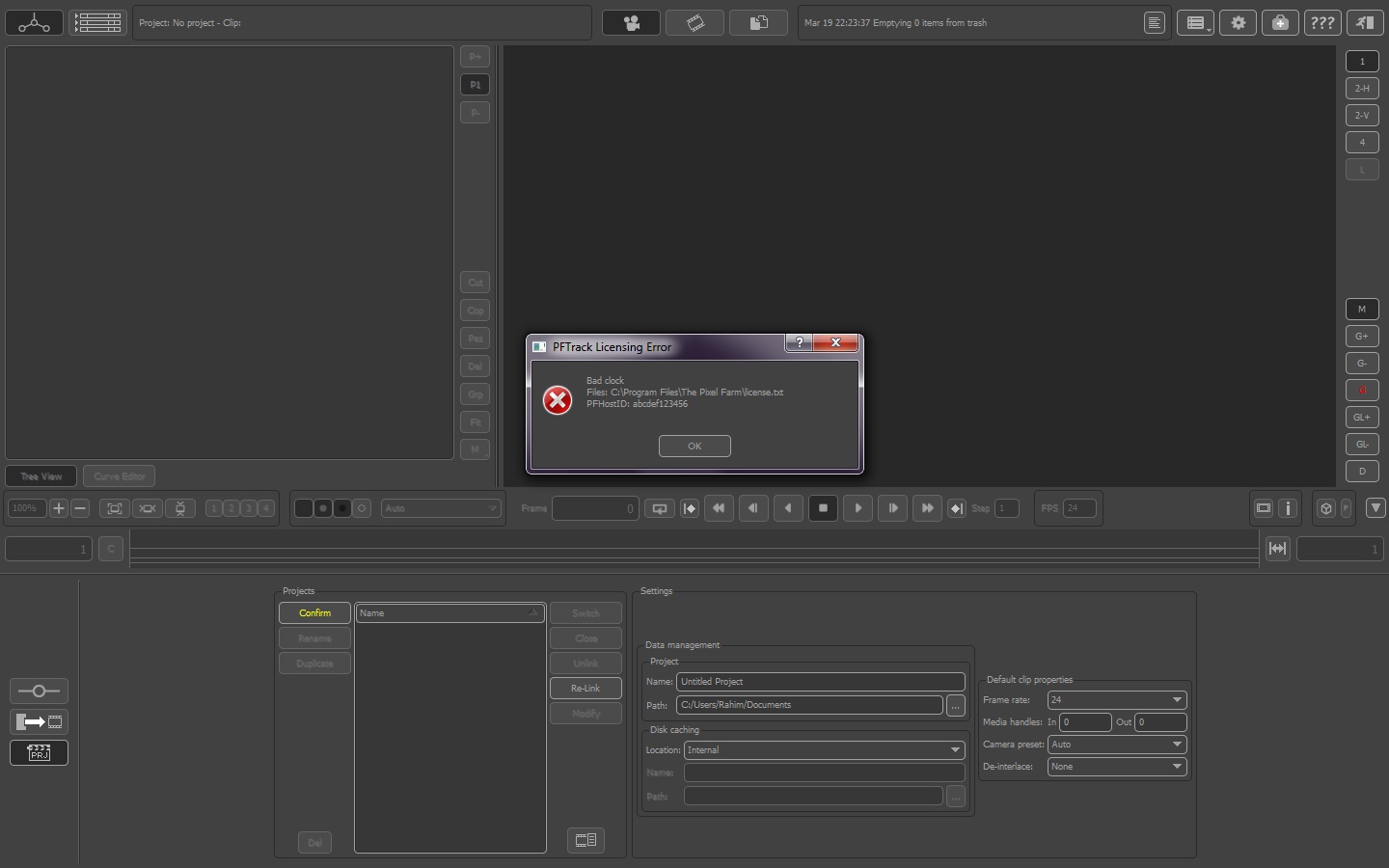This screenshot has width=1389, height=868.
Task: Click the exit application icon
Action: [1365, 22]
